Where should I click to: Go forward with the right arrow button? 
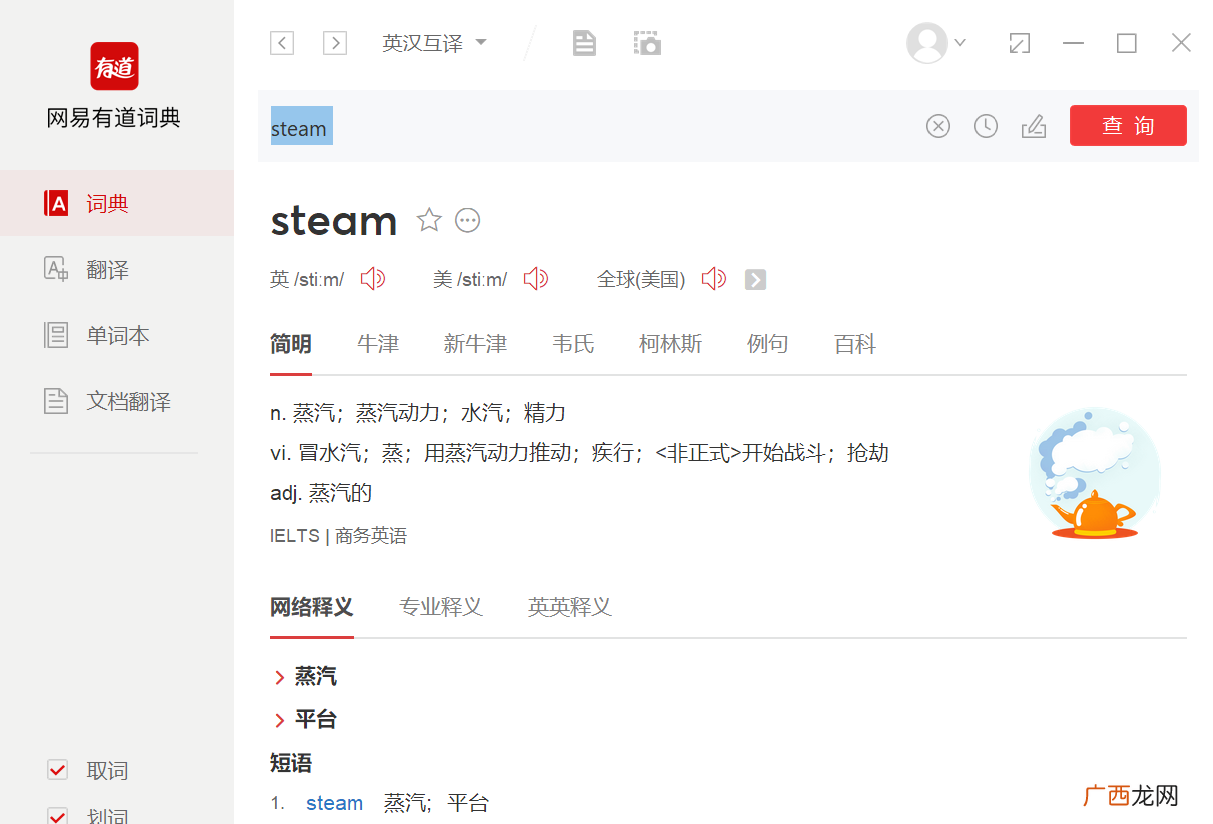click(x=335, y=43)
